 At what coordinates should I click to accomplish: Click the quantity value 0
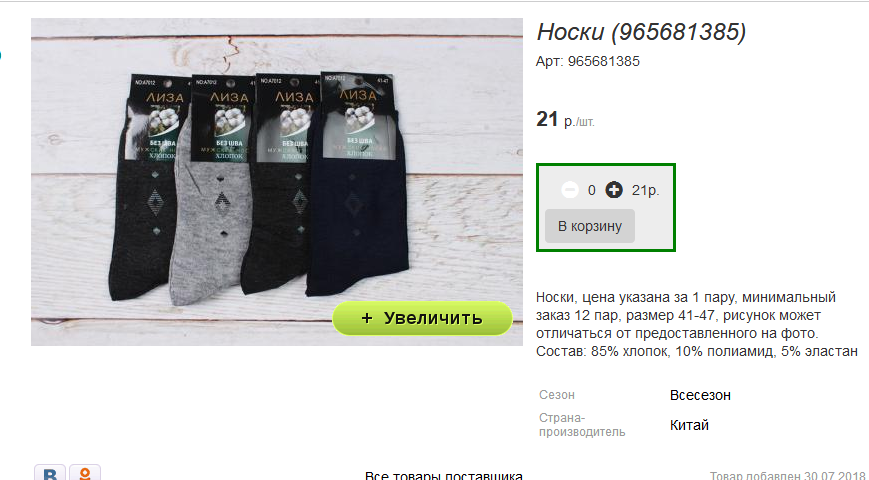pyautogui.click(x=591, y=191)
